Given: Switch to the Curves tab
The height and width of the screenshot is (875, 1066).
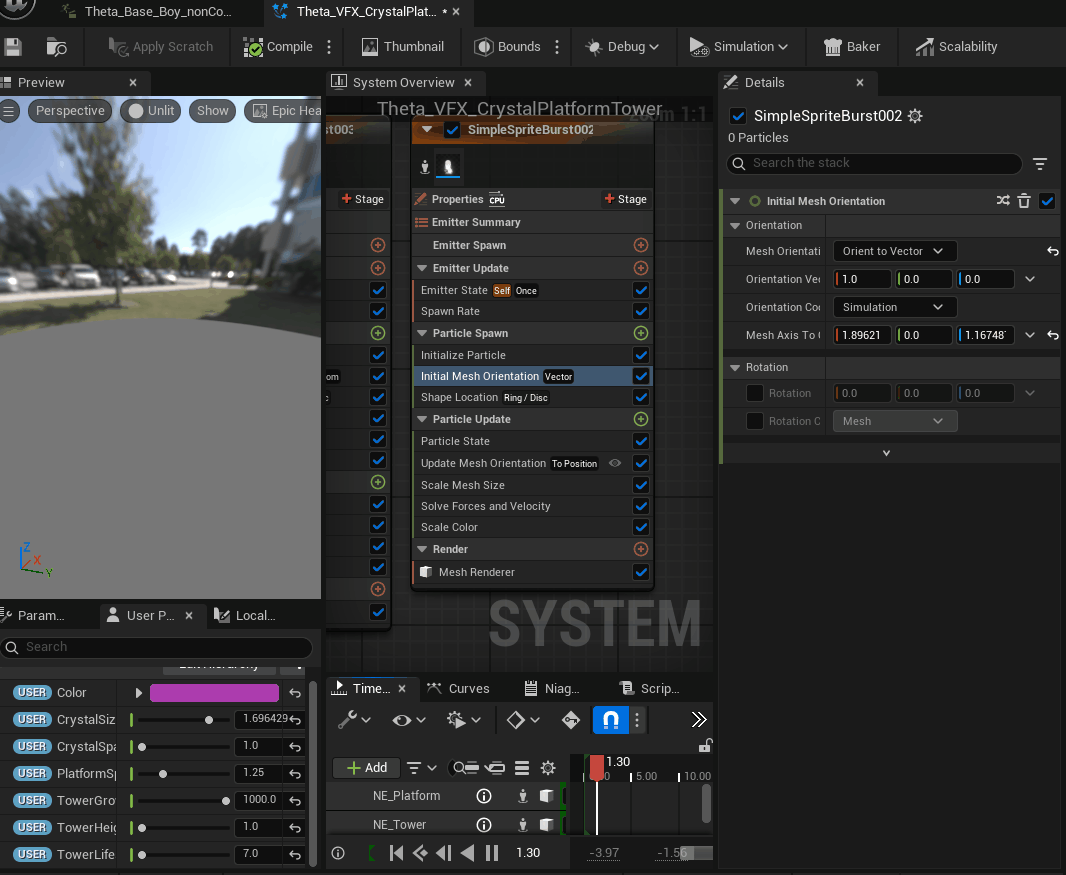Looking at the screenshot, I should pos(458,688).
